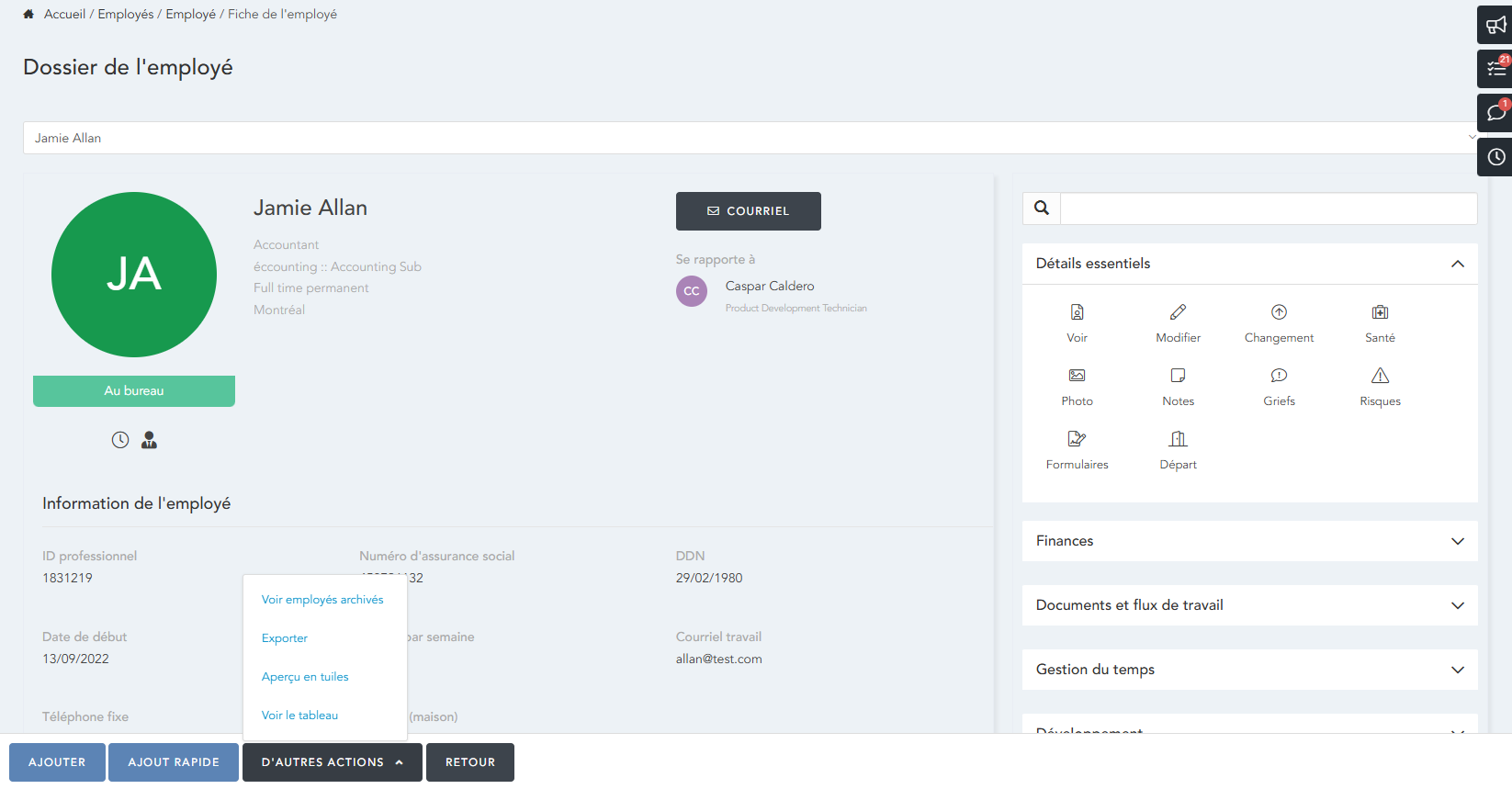The width and height of the screenshot is (1512, 789).
Task: Click the clock icon under Au bureau
Action: pos(120,441)
